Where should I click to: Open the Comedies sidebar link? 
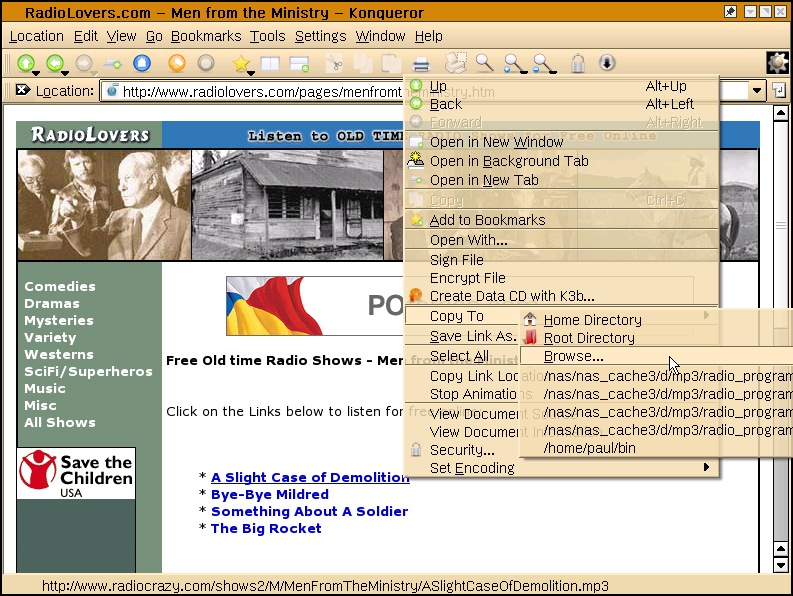coord(60,286)
